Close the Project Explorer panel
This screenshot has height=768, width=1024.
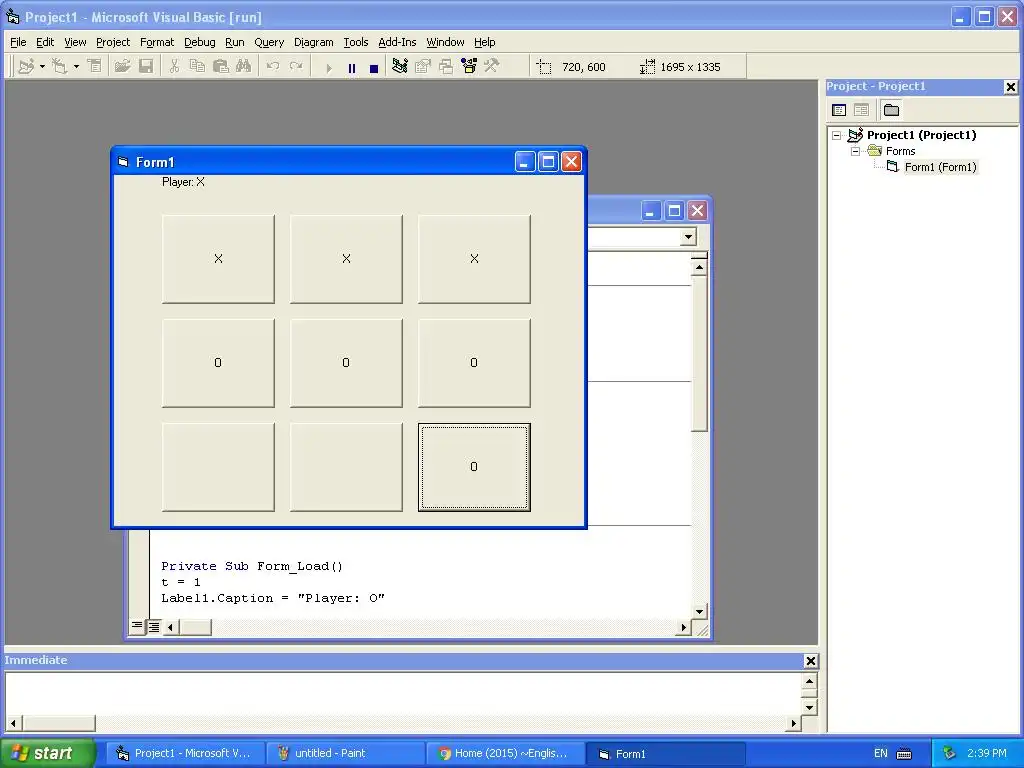coord(1010,87)
